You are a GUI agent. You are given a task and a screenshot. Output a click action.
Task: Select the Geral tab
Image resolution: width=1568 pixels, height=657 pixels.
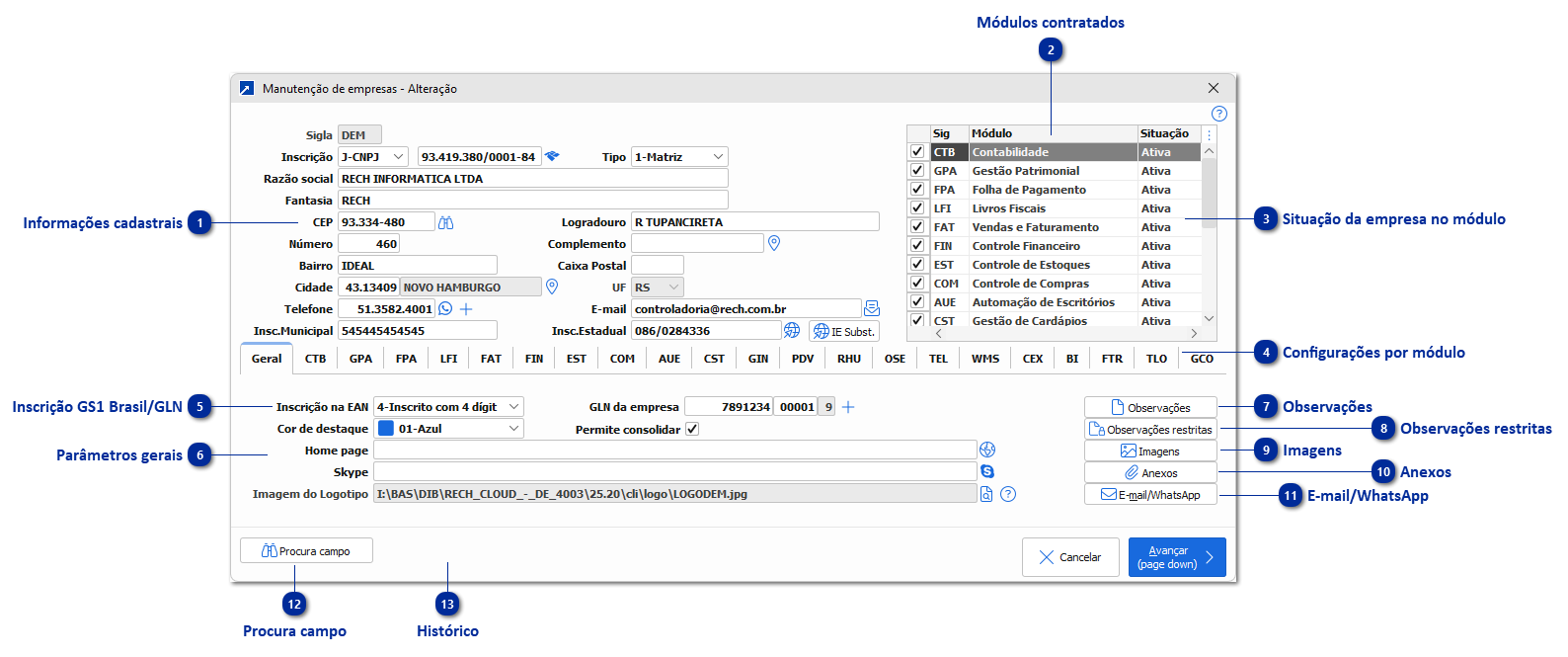[x=267, y=359]
